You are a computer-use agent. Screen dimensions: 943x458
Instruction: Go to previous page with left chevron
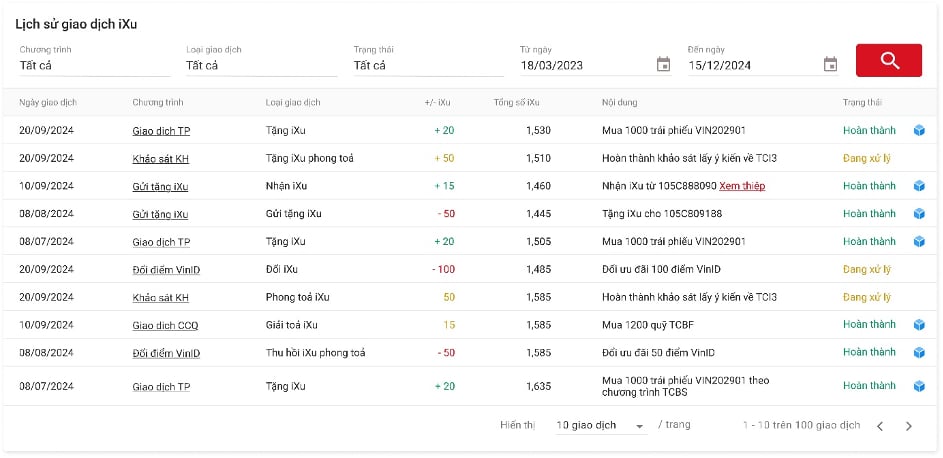[x=880, y=426]
